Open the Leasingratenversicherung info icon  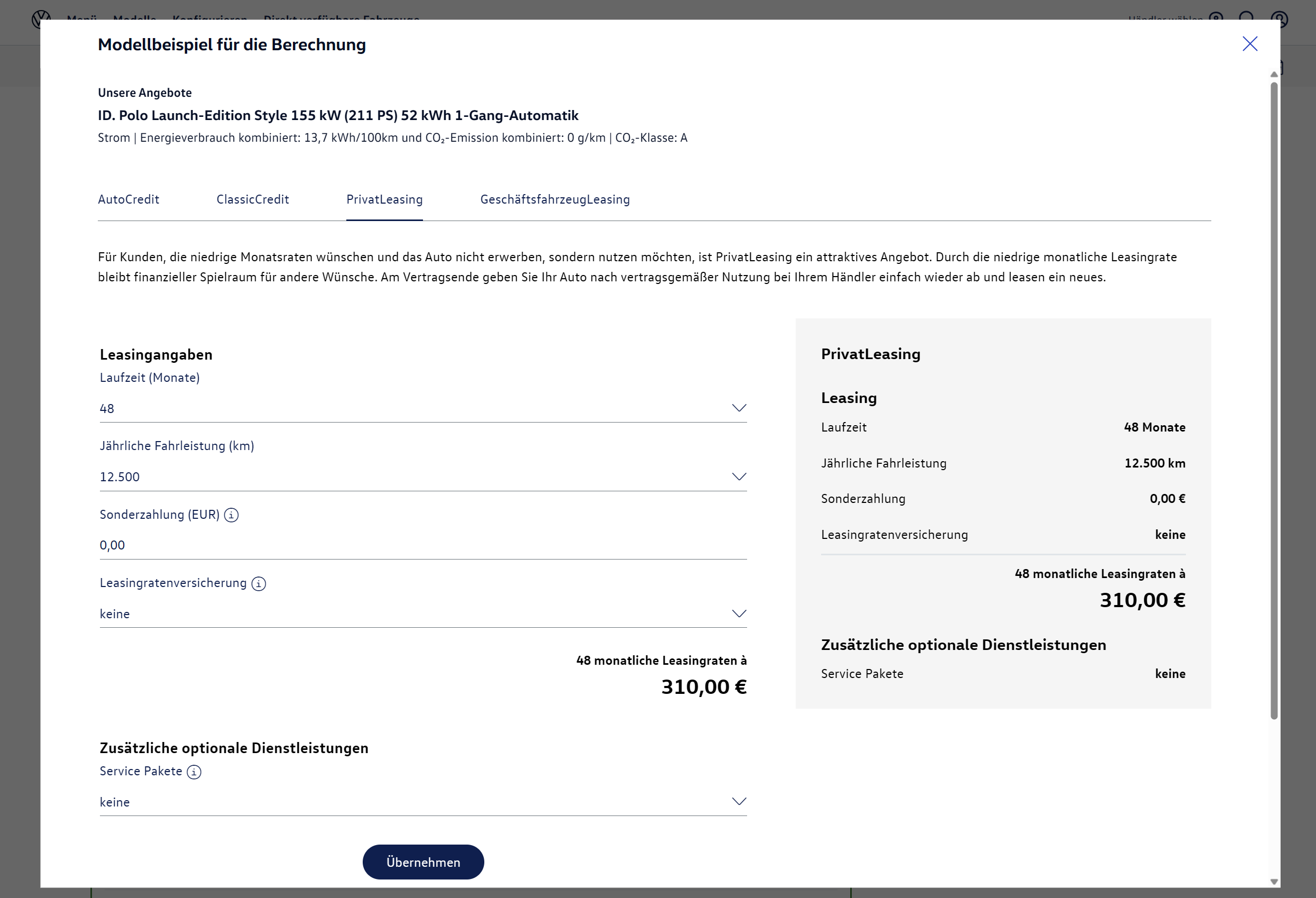point(259,583)
